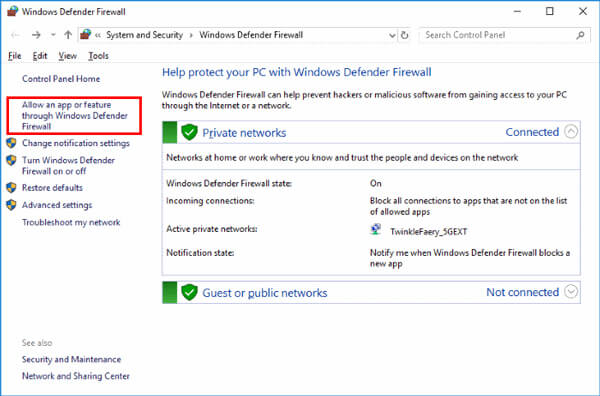Open the View menu

(x=67, y=56)
